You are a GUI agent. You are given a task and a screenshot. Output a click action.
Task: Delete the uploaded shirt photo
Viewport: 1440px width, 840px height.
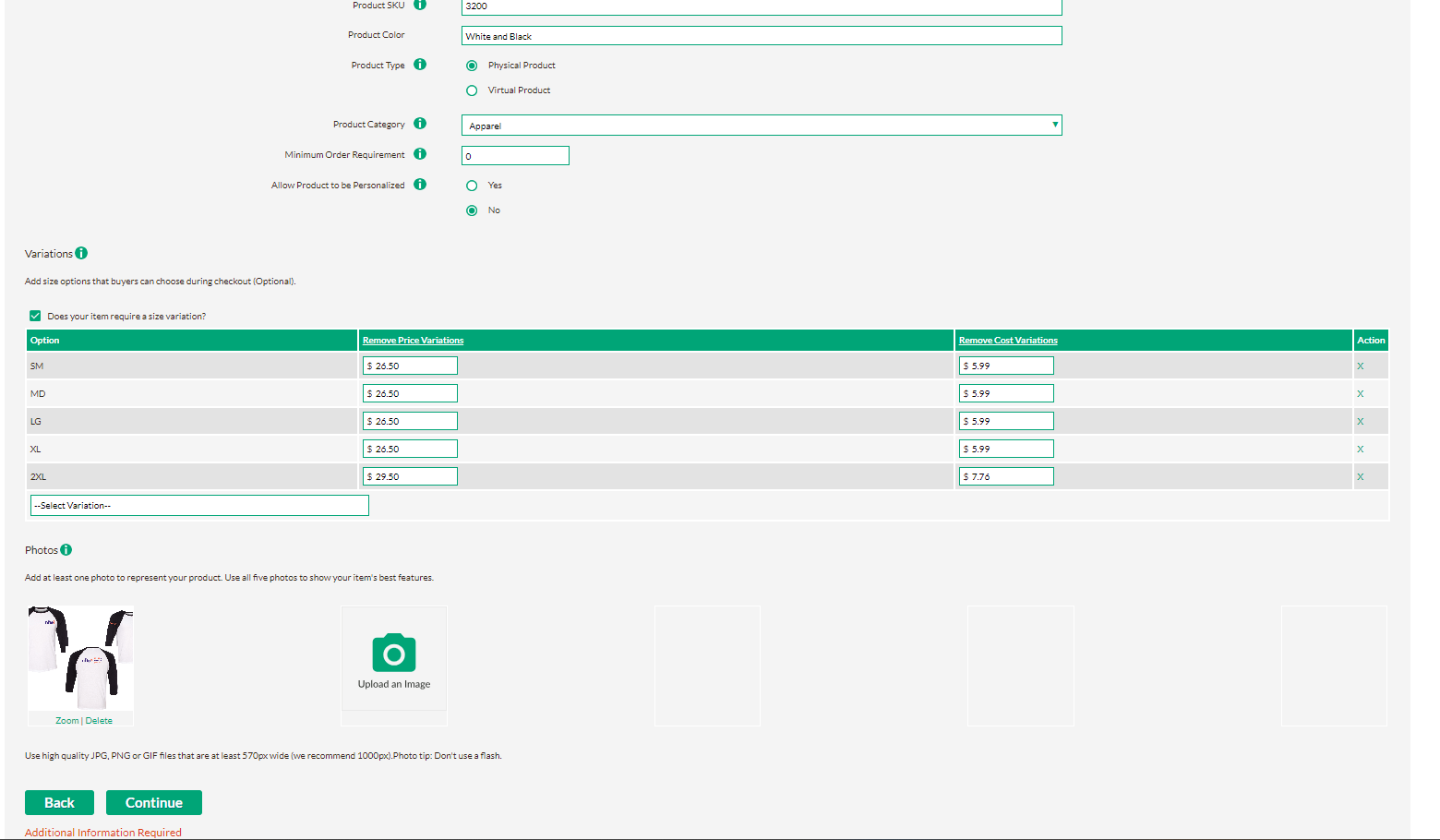pos(99,721)
